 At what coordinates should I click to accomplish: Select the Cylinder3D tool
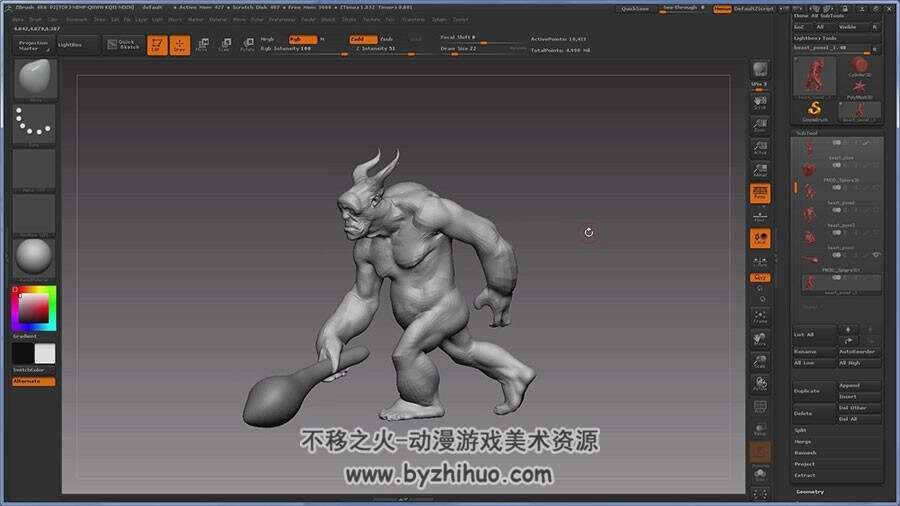[x=859, y=67]
